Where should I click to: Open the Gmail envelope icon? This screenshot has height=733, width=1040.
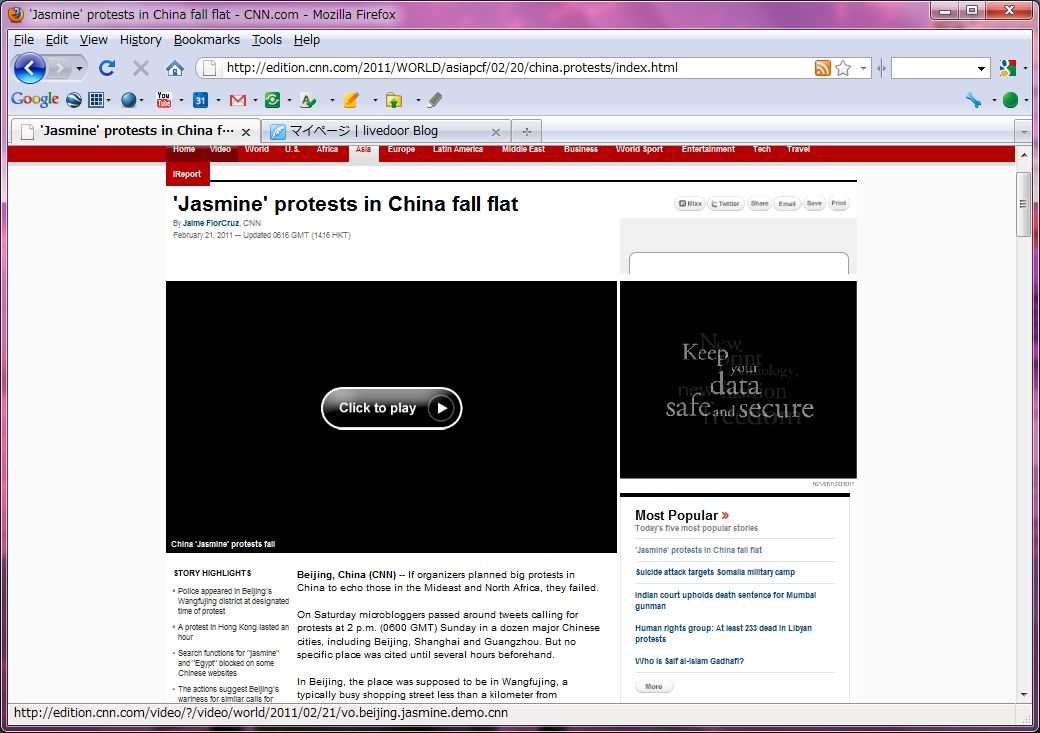point(237,100)
